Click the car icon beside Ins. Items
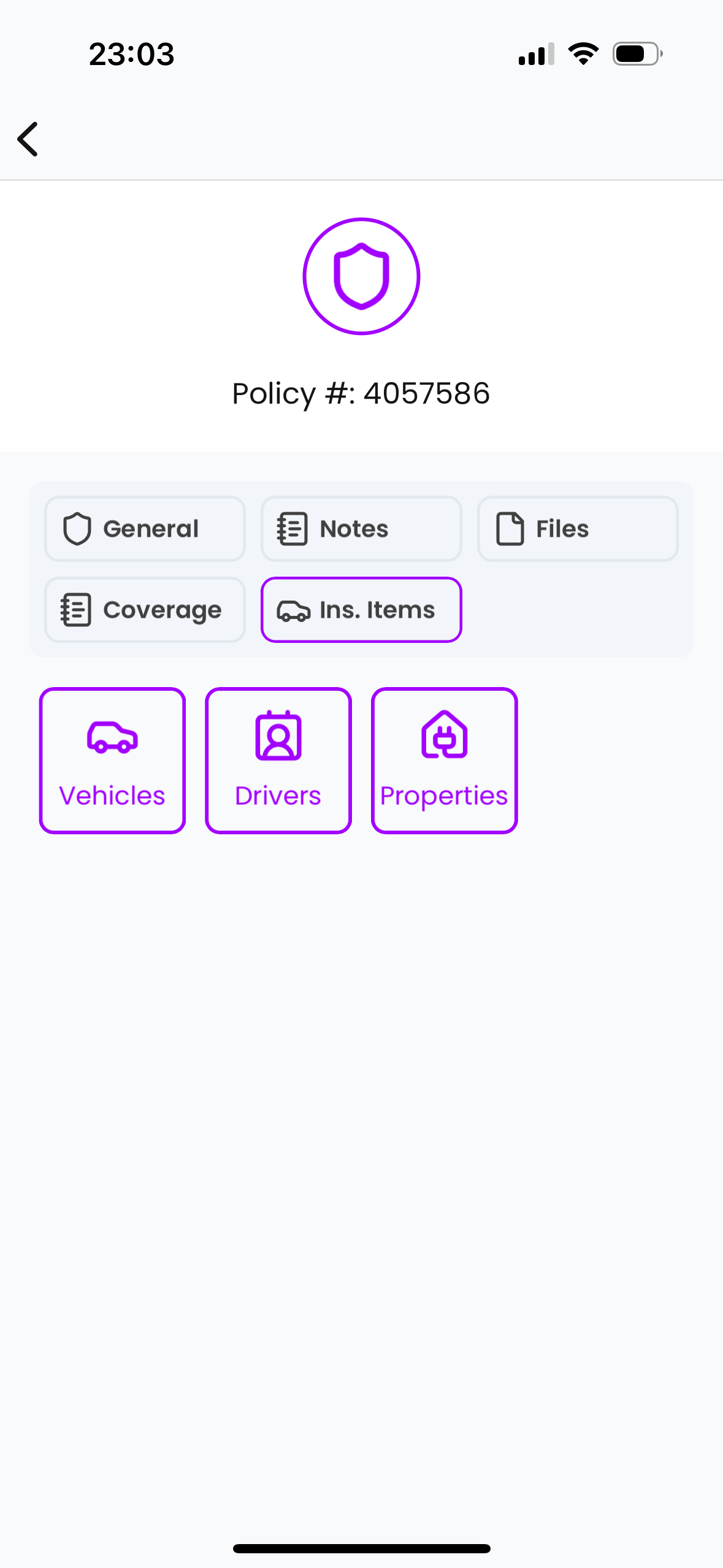This screenshot has width=723, height=1568. pos(293,610)
